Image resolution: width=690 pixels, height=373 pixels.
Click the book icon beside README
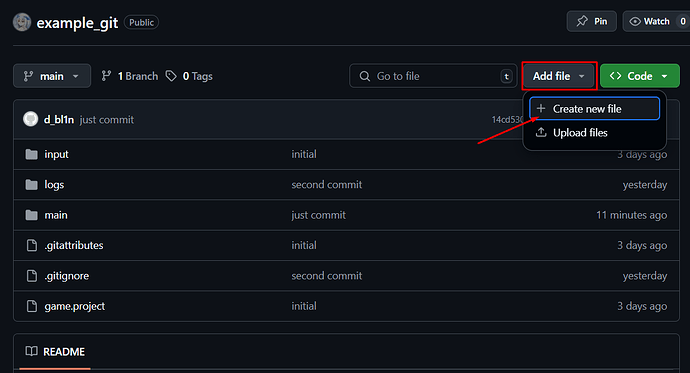[31, 351]
